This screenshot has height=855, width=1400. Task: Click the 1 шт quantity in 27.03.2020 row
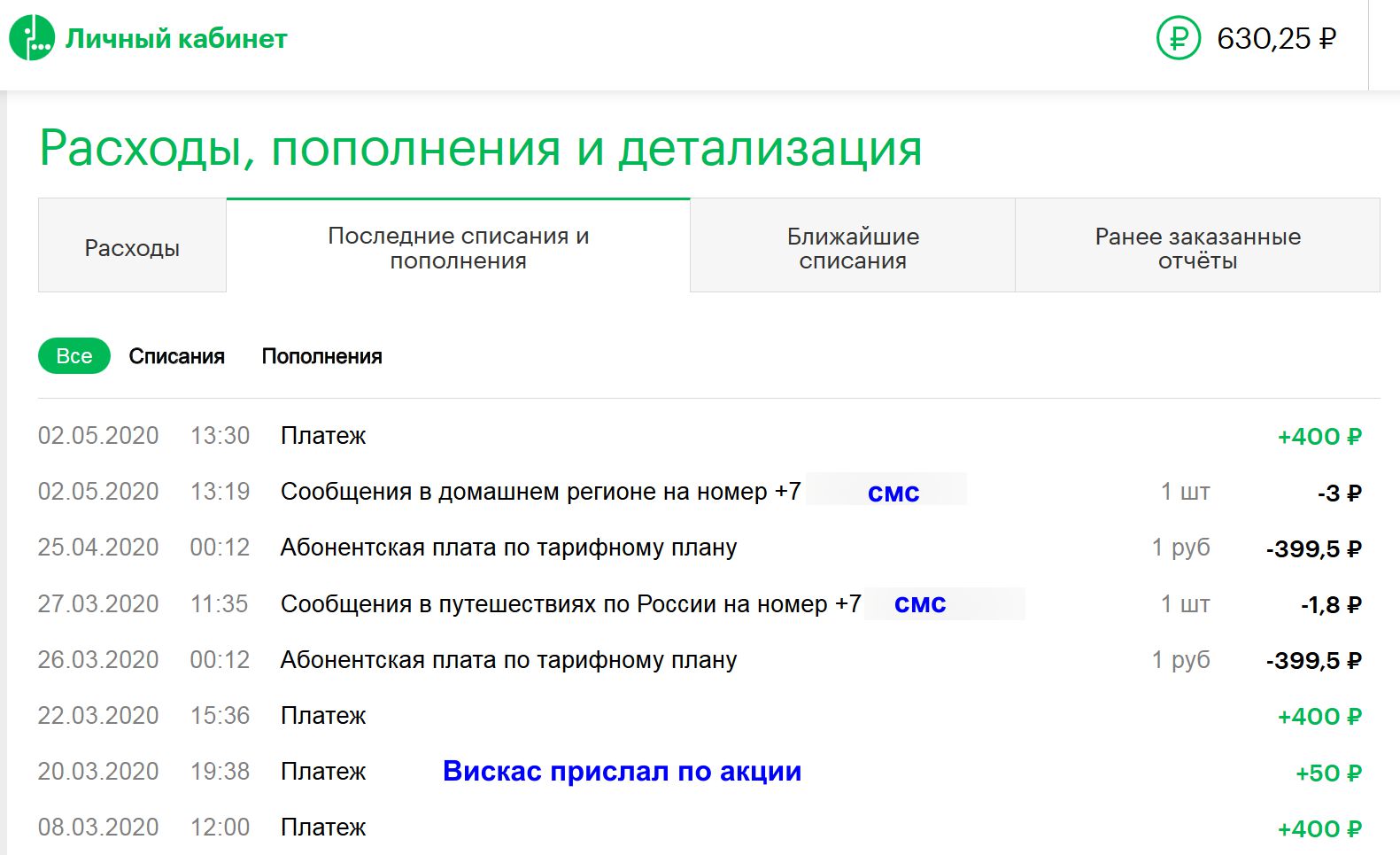click(x=1185, y=604)
